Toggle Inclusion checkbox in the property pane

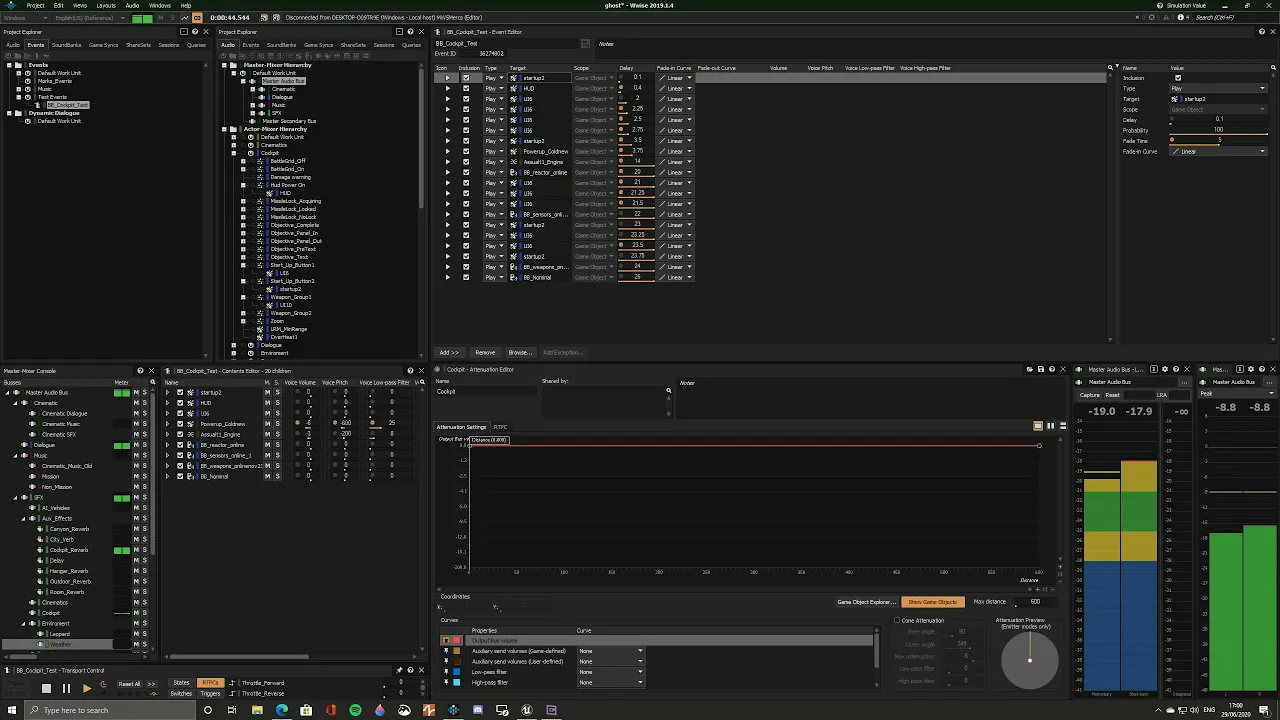point(1177,78)
